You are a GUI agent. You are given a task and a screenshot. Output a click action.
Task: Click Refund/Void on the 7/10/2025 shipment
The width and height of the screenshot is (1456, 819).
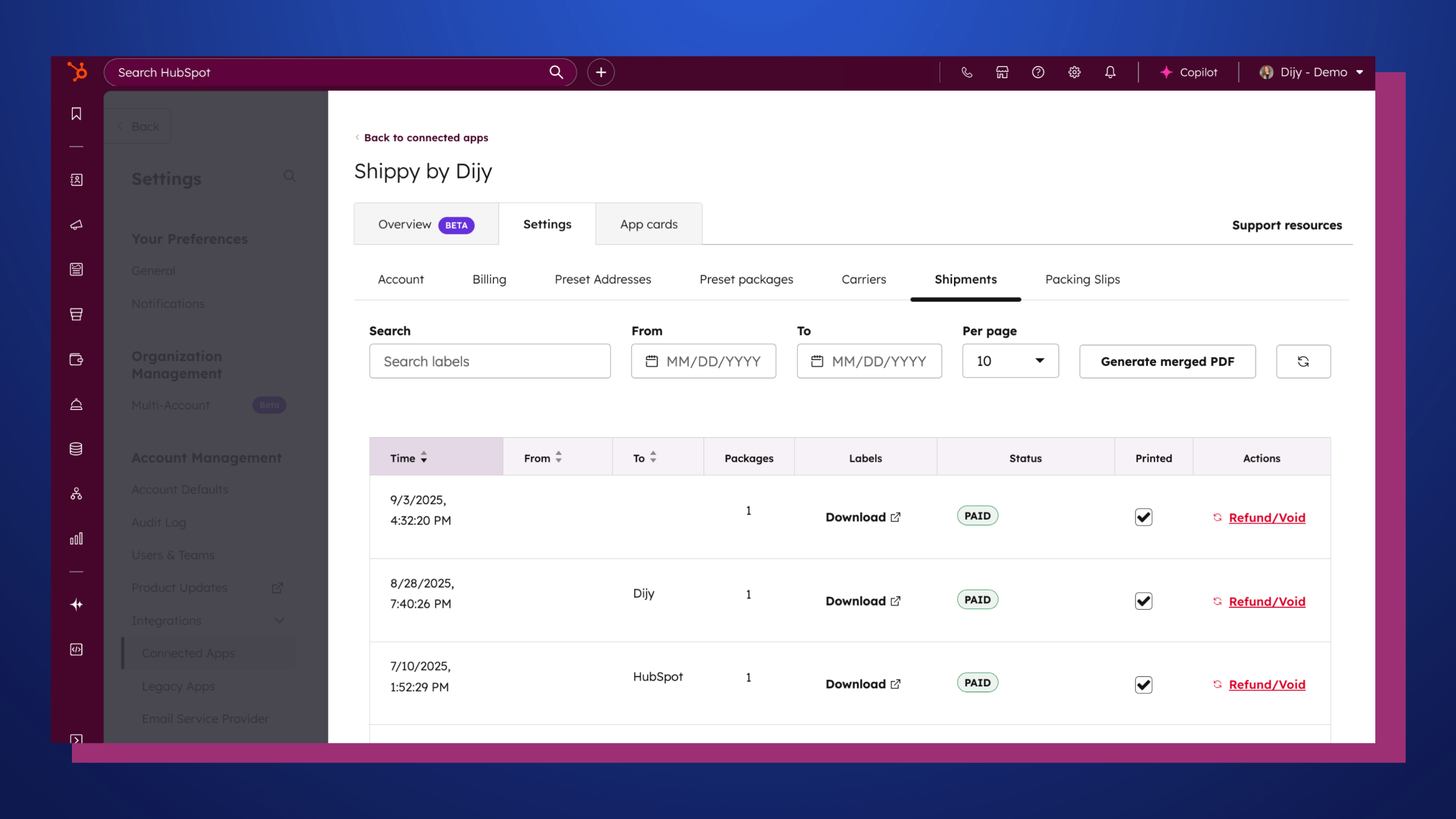coord(1267,684)
